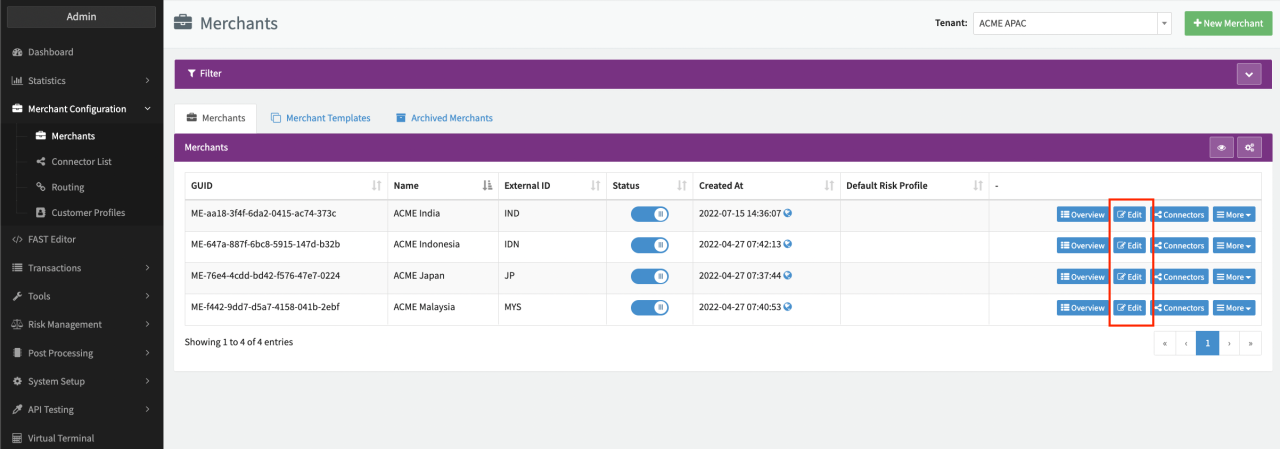Image resolution: width=1280 pixels, height=449 pixels.
Task: Expand API Testing sidebar menu
Action: click(x=81, y=409)
